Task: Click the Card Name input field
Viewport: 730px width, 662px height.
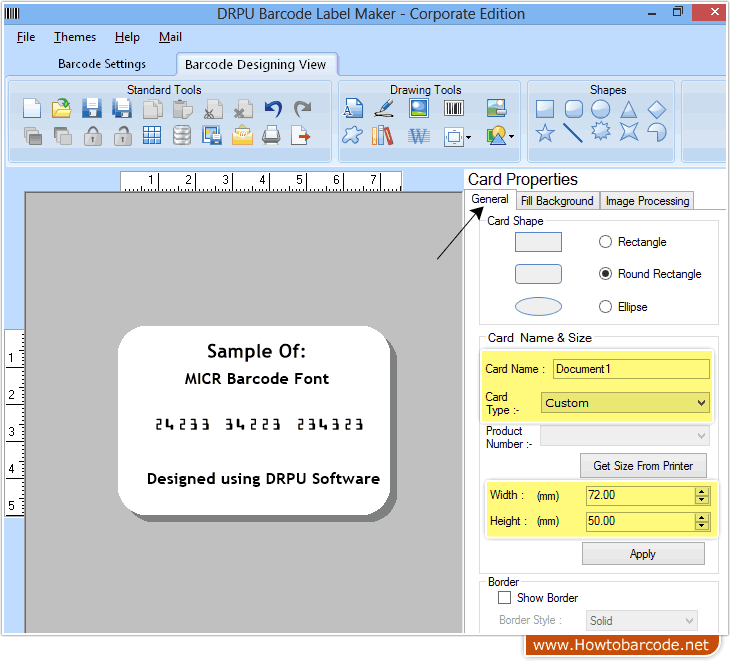Action: pos(631,369)
